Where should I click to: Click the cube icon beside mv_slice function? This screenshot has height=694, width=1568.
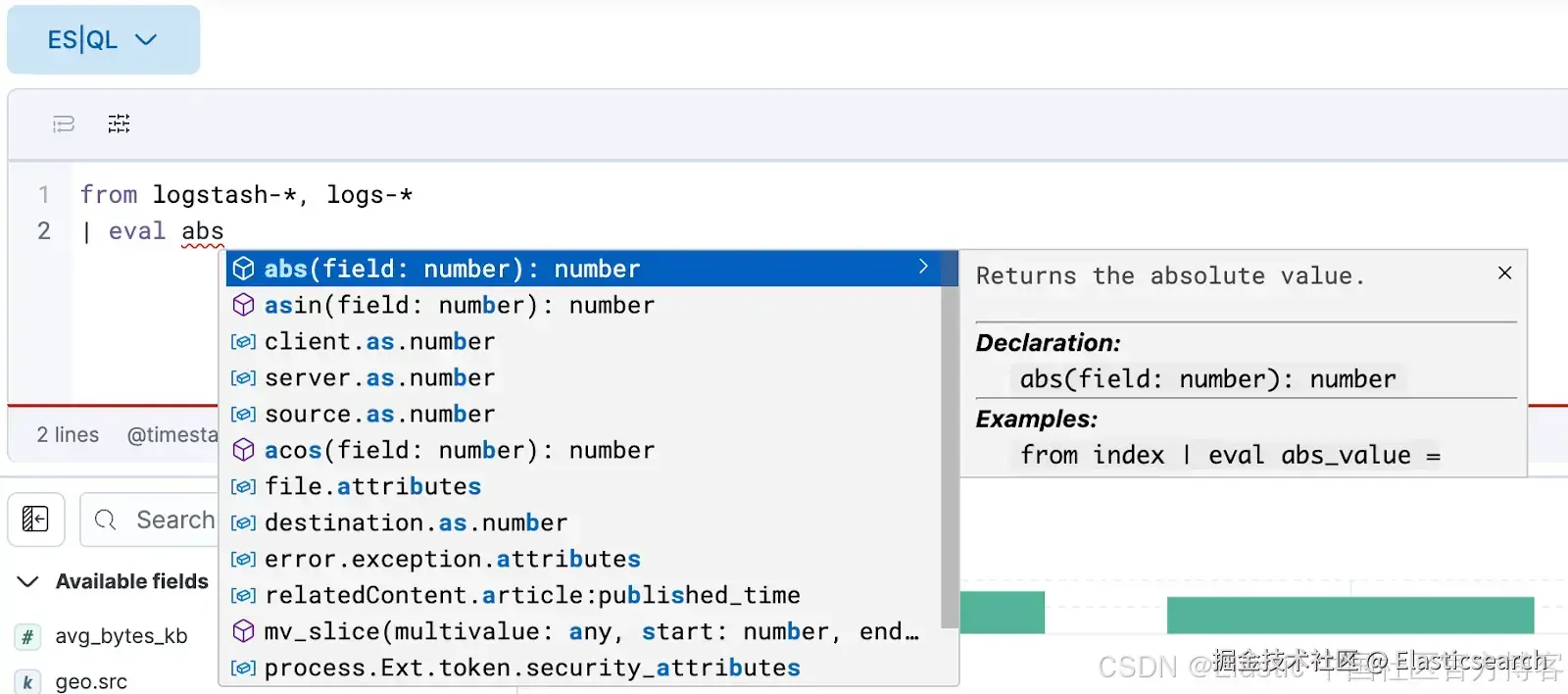coord(243,631)
